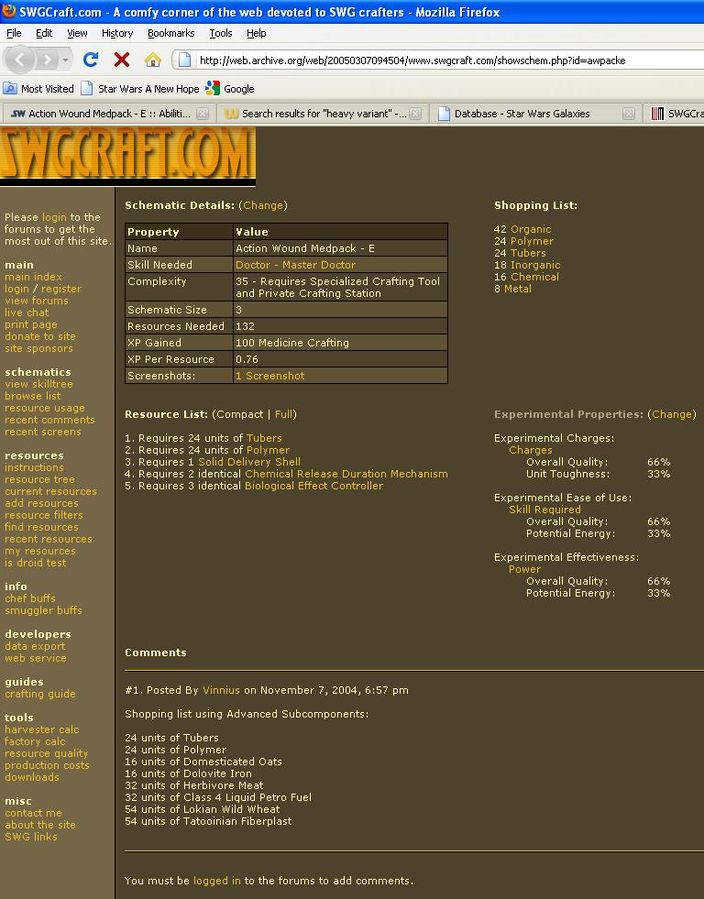Click the browser Back arrow button

pyautogui.click(x=22, y=60)
